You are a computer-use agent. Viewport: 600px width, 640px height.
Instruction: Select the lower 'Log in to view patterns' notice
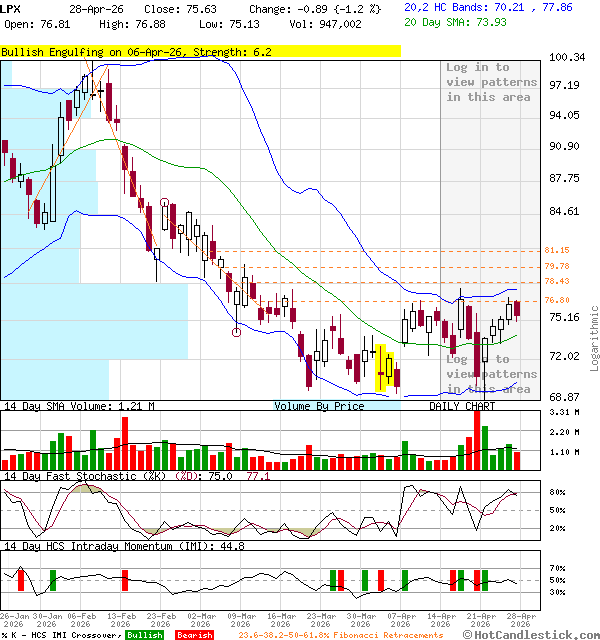491,374
